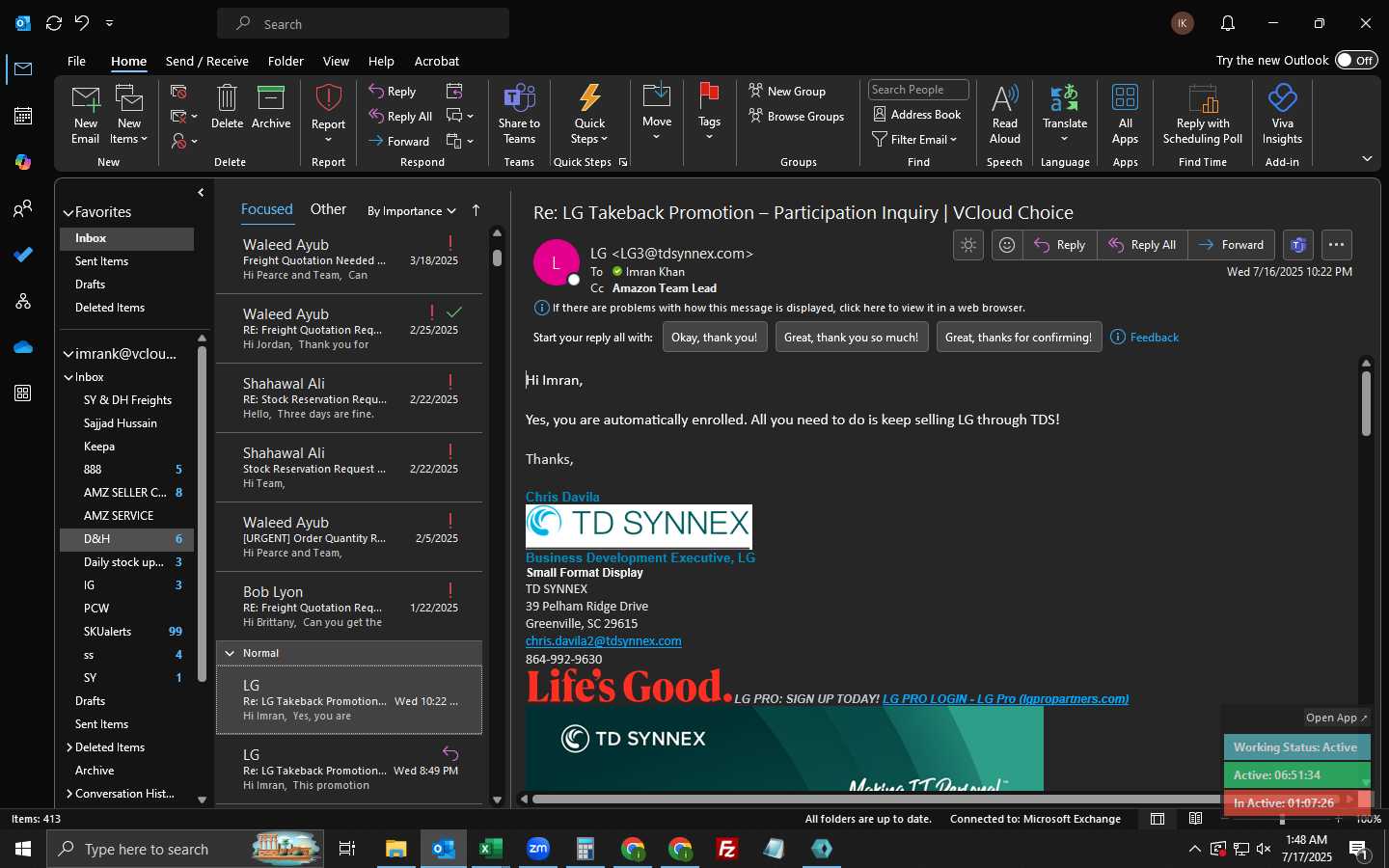Open the View ribbon tab
Image resolution: width=1389 pixels, height=868 pixels.
pos(336,61)
